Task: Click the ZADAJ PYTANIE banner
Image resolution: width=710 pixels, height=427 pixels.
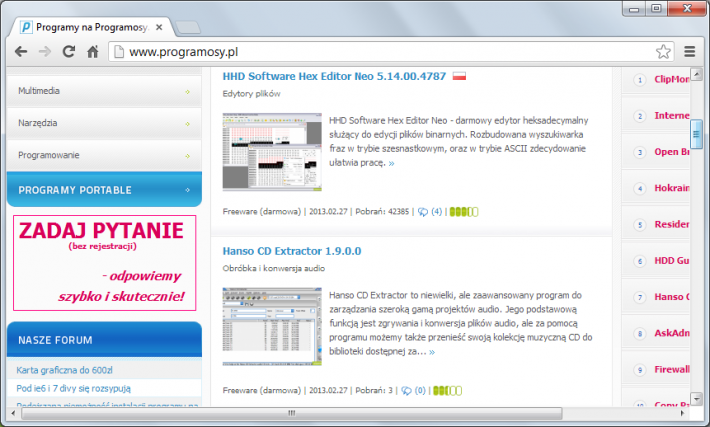Action: pos(105,263)
